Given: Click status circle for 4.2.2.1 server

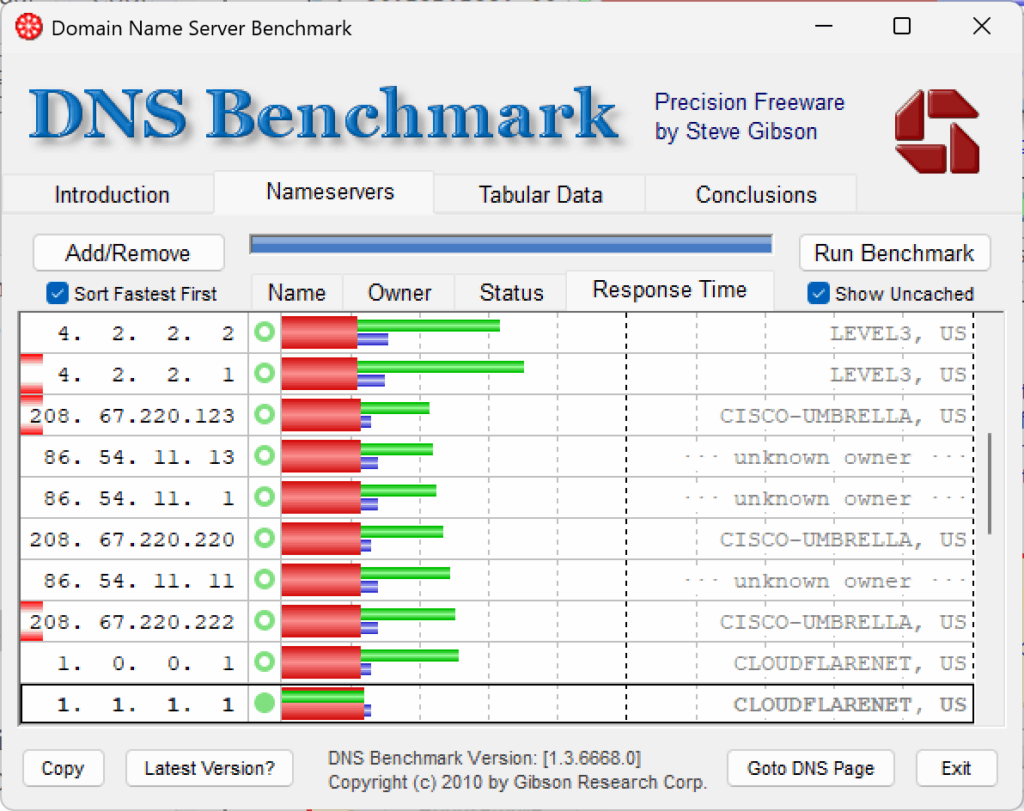Looking at the screenshot, I should point(264,374).
